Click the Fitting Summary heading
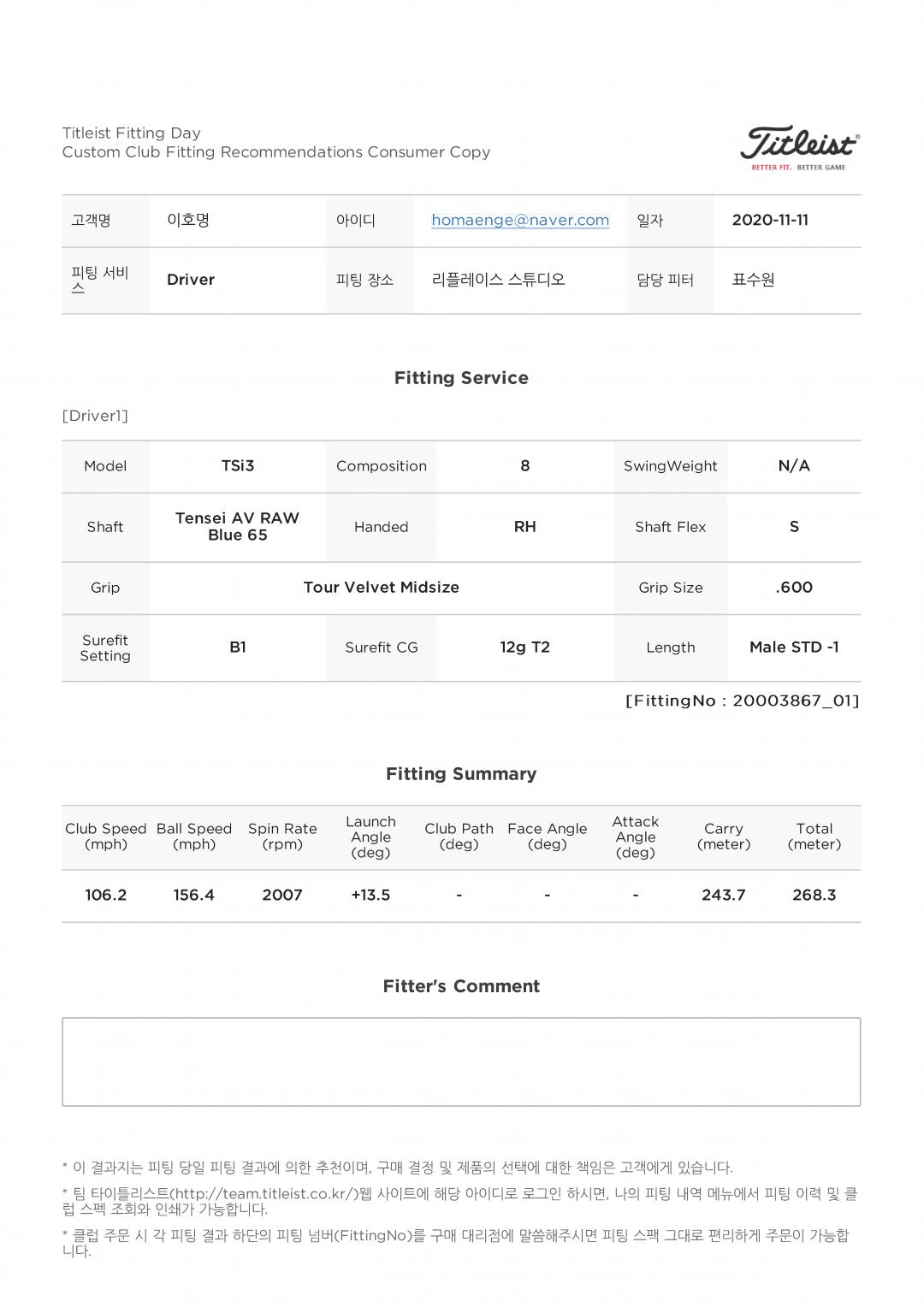The image size is (924, 1307). click(461, 774)
